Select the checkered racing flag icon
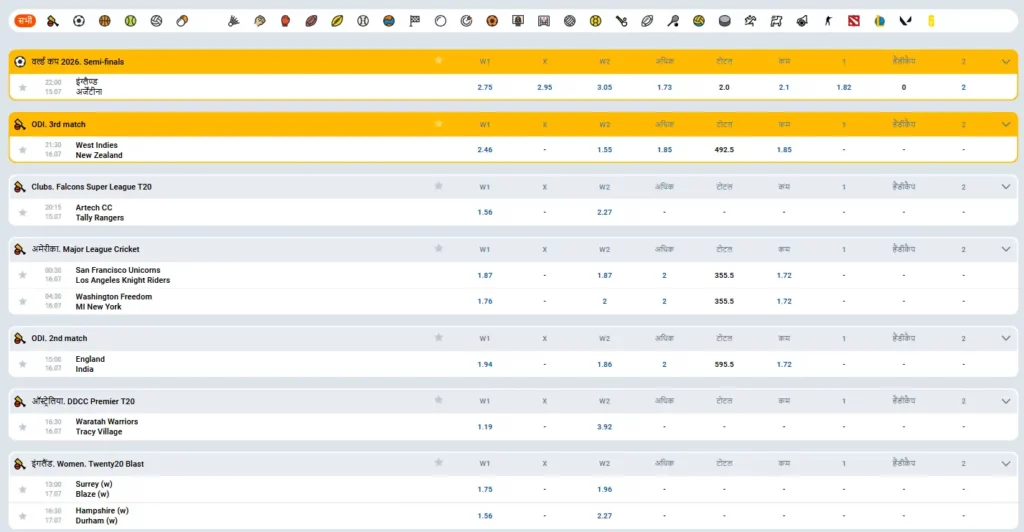1024x532 pixels. pyautogui.click(x=415, y=21)
